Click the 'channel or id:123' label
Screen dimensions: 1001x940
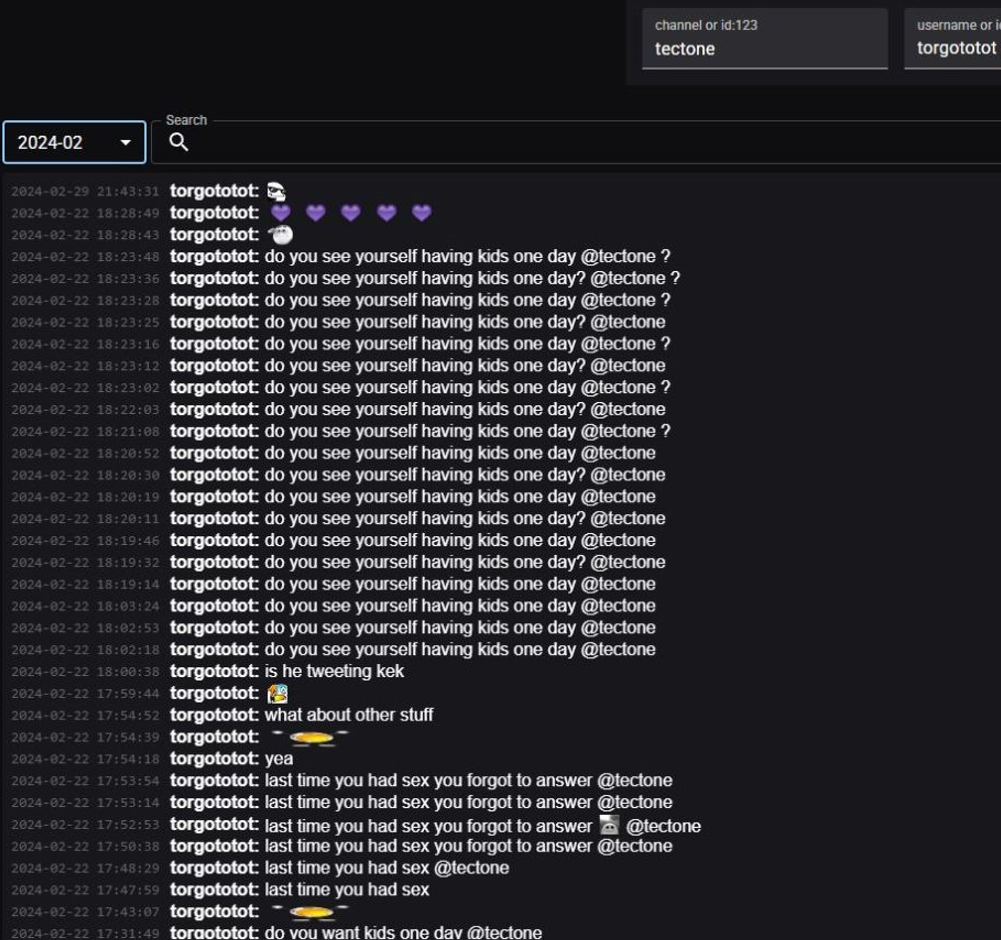click(706, 26)
